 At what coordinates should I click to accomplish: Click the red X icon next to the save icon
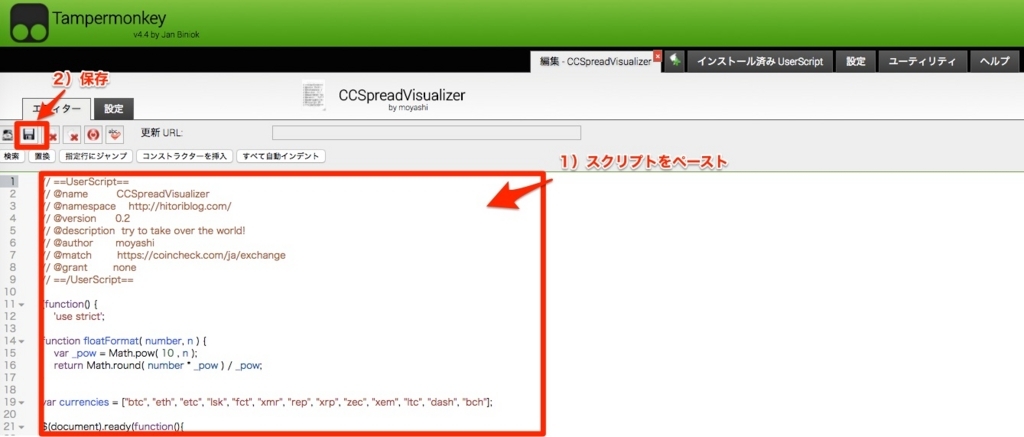coord(53,135)
